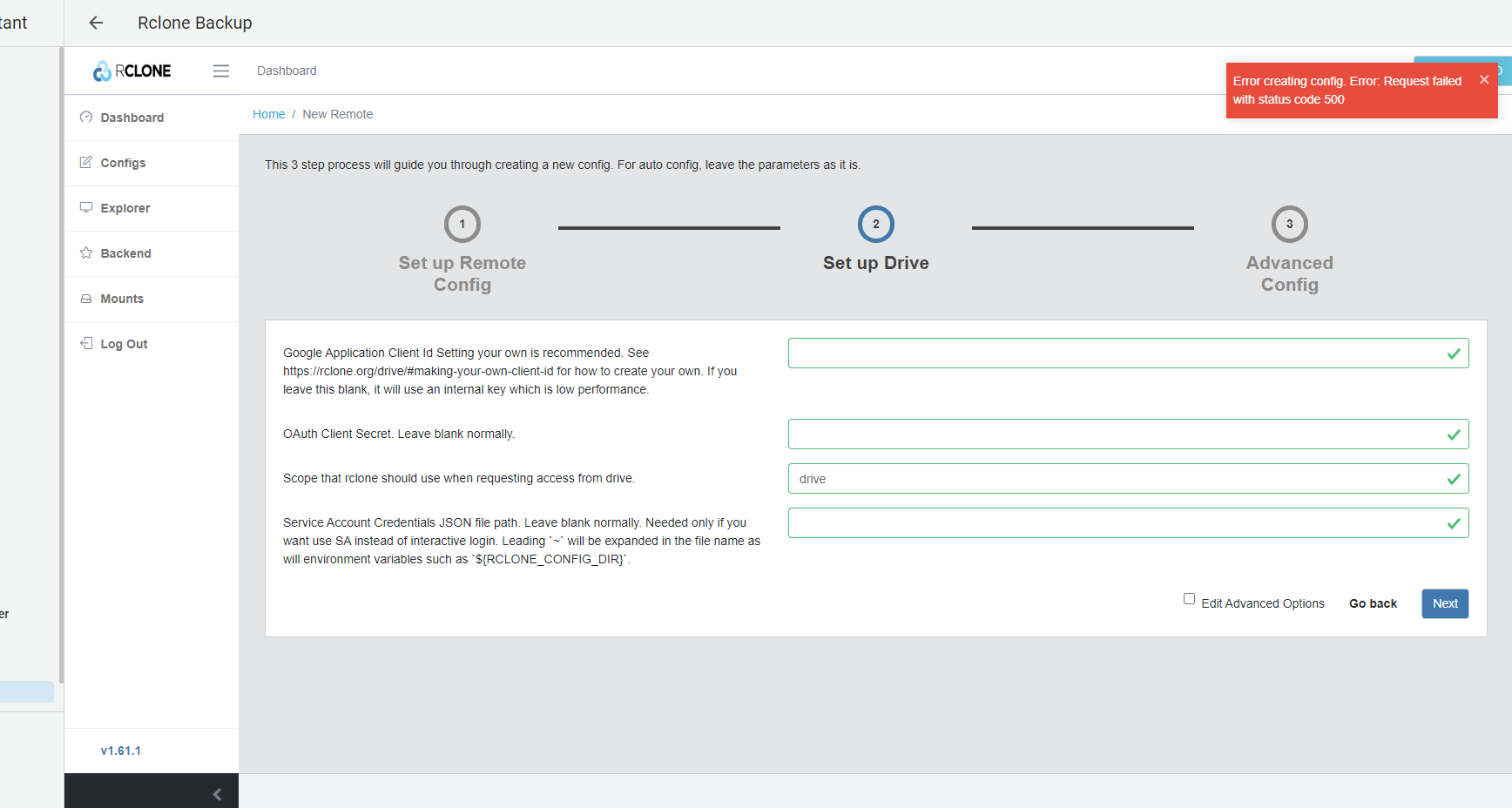Screen dimensions: 1512x808
Task: Select step 3 Advanced Config
Action: [1289, 224]
